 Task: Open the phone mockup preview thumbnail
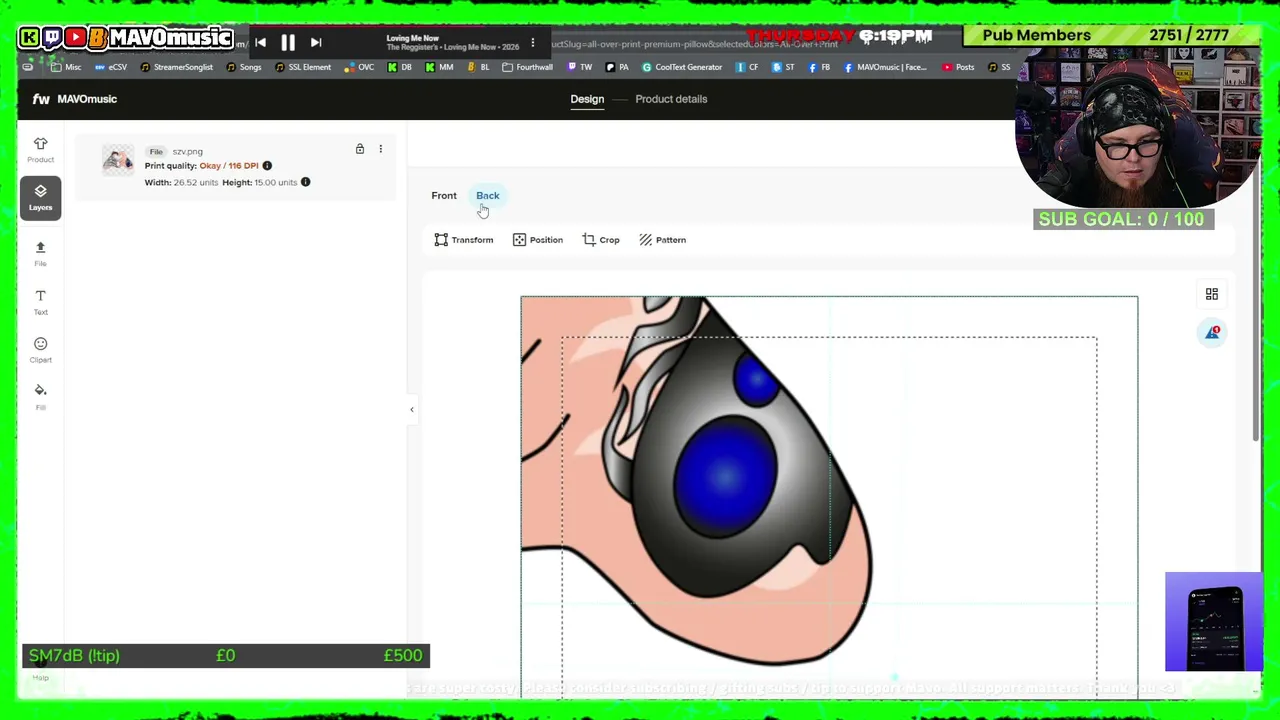(1214, 622)
